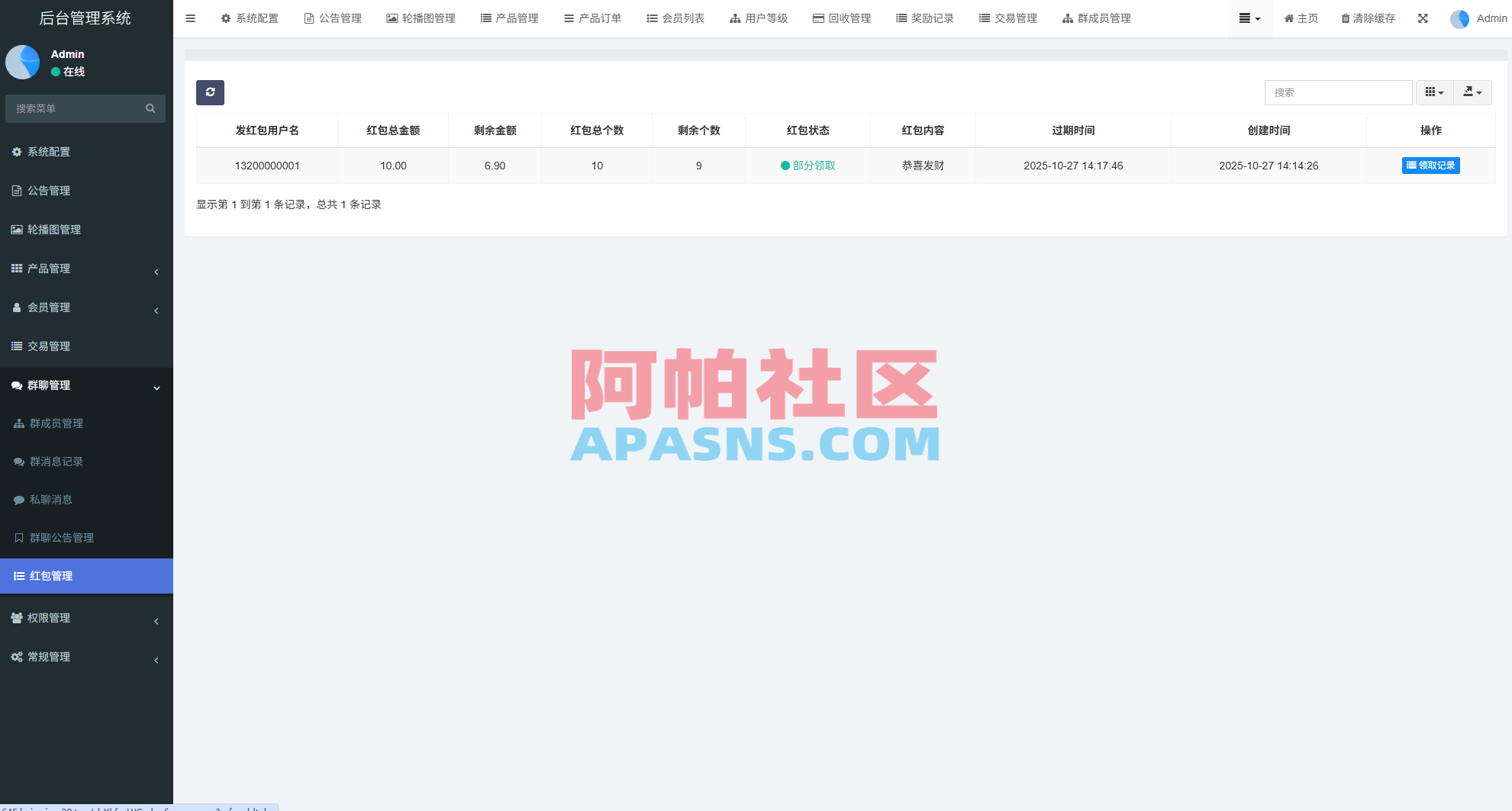1512x811 pixels.
Task: Select the fullscreen icon in the top navbar
Action: (x=1423, y=18)
